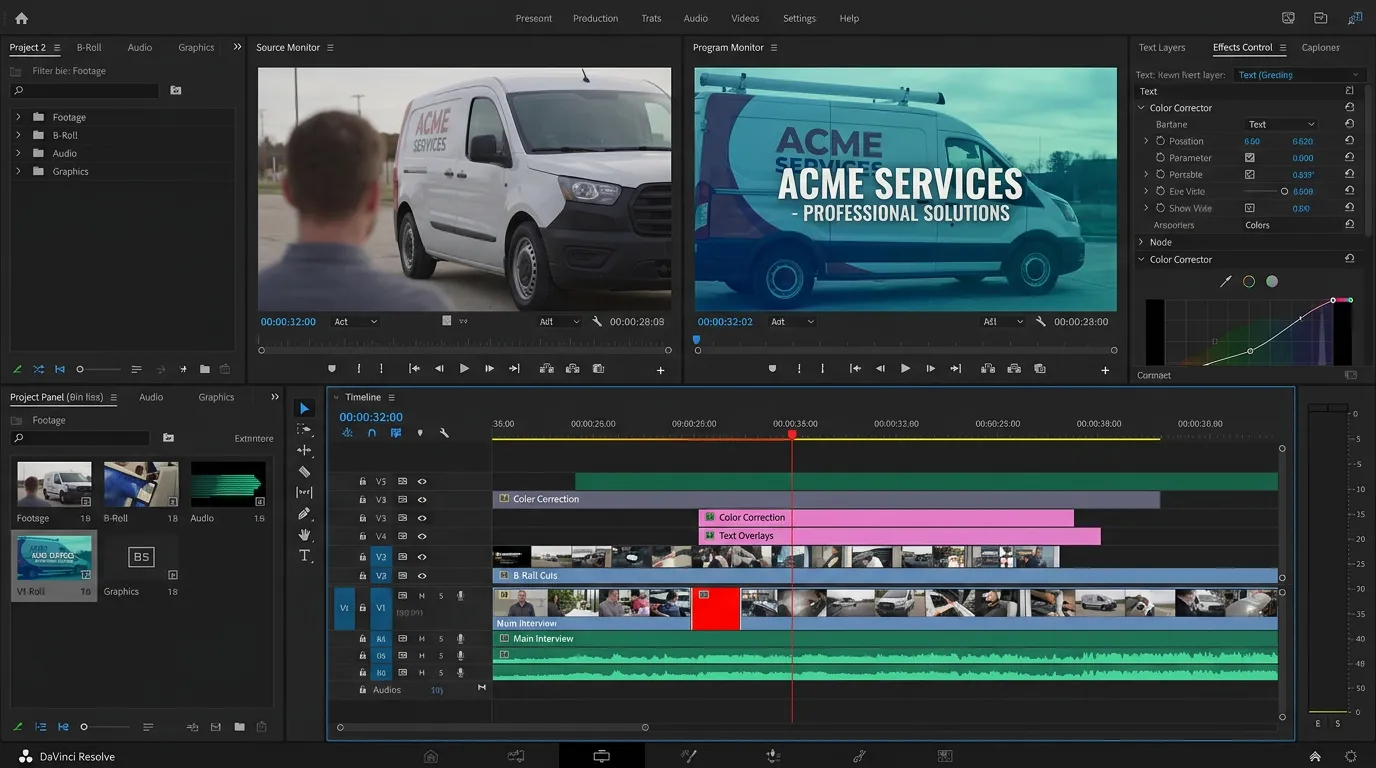Open the Bartane Text dropdown
Screen dimensions: 1376x768
[1281, 124]
